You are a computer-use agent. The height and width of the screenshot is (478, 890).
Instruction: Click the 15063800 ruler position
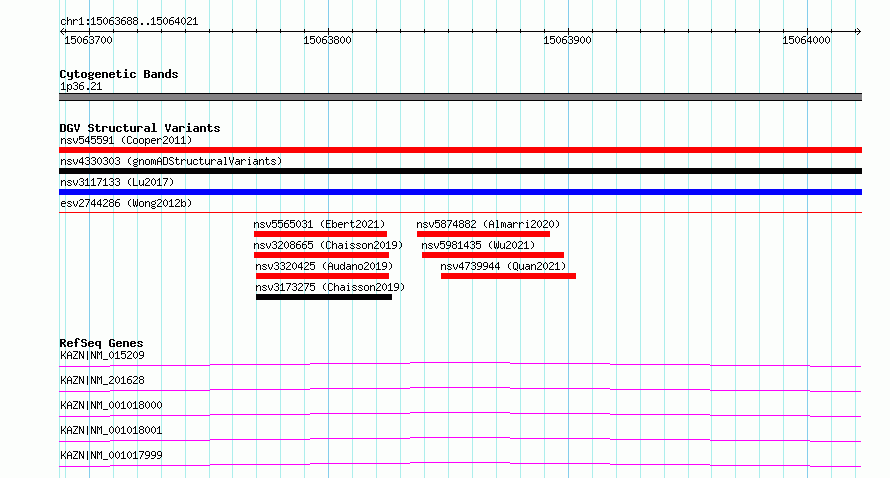click(x=328, y=40)
